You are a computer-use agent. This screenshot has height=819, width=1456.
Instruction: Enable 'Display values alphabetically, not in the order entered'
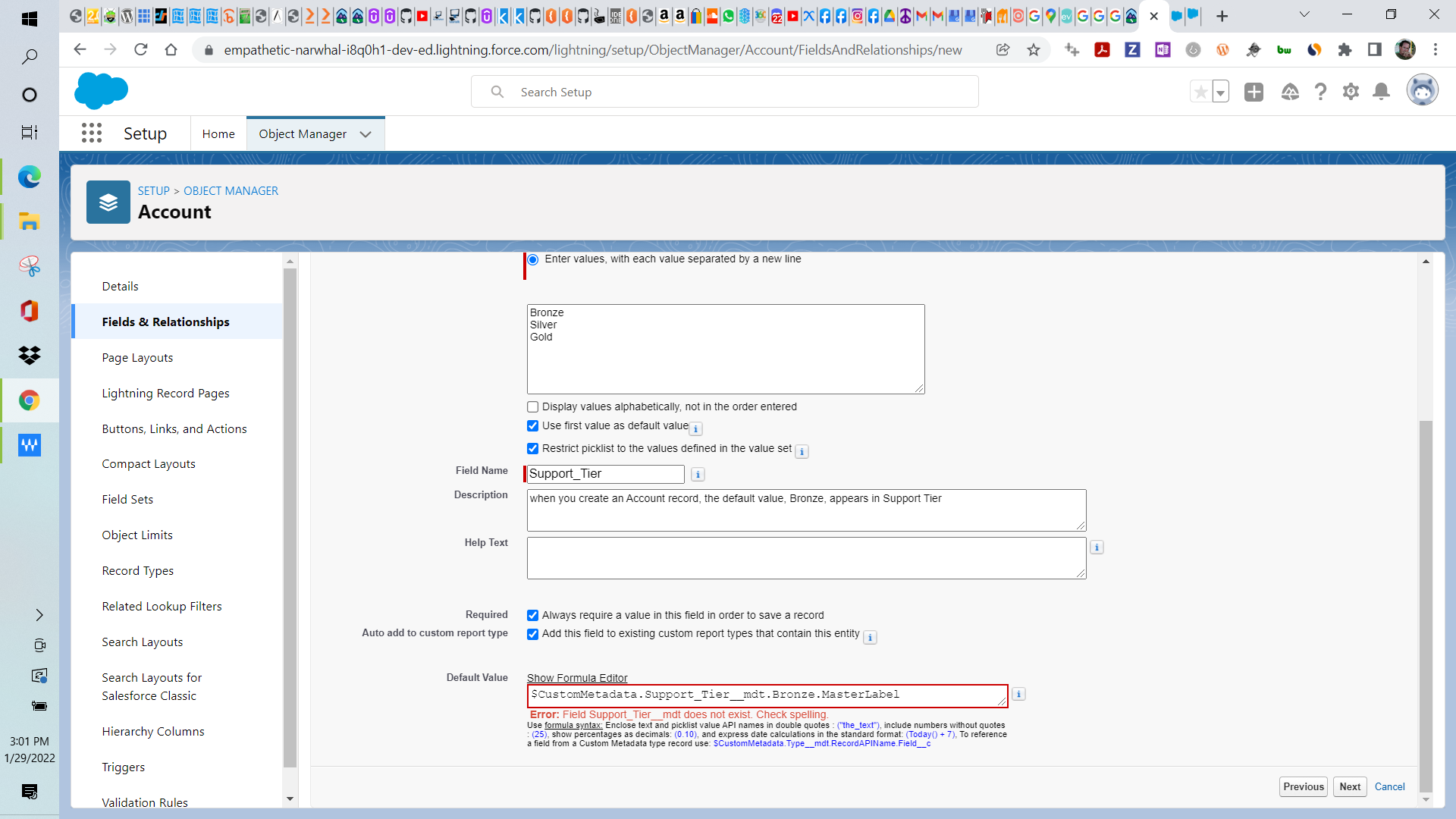533,406
